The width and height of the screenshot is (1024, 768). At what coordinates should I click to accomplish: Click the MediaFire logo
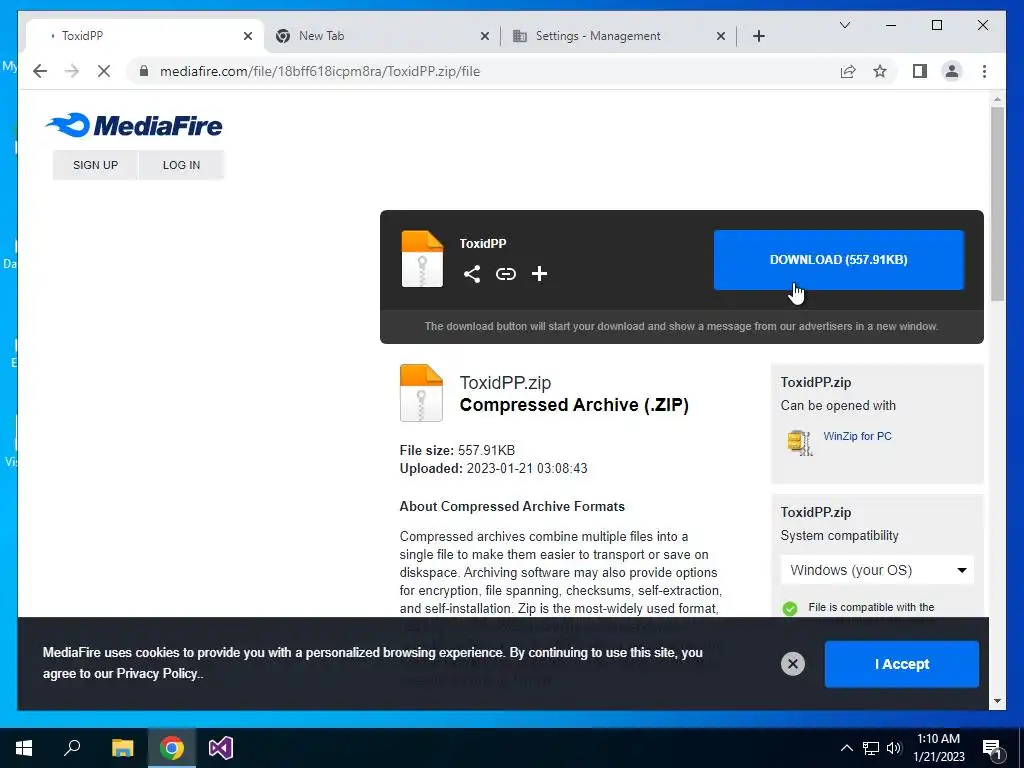(134, 125)
